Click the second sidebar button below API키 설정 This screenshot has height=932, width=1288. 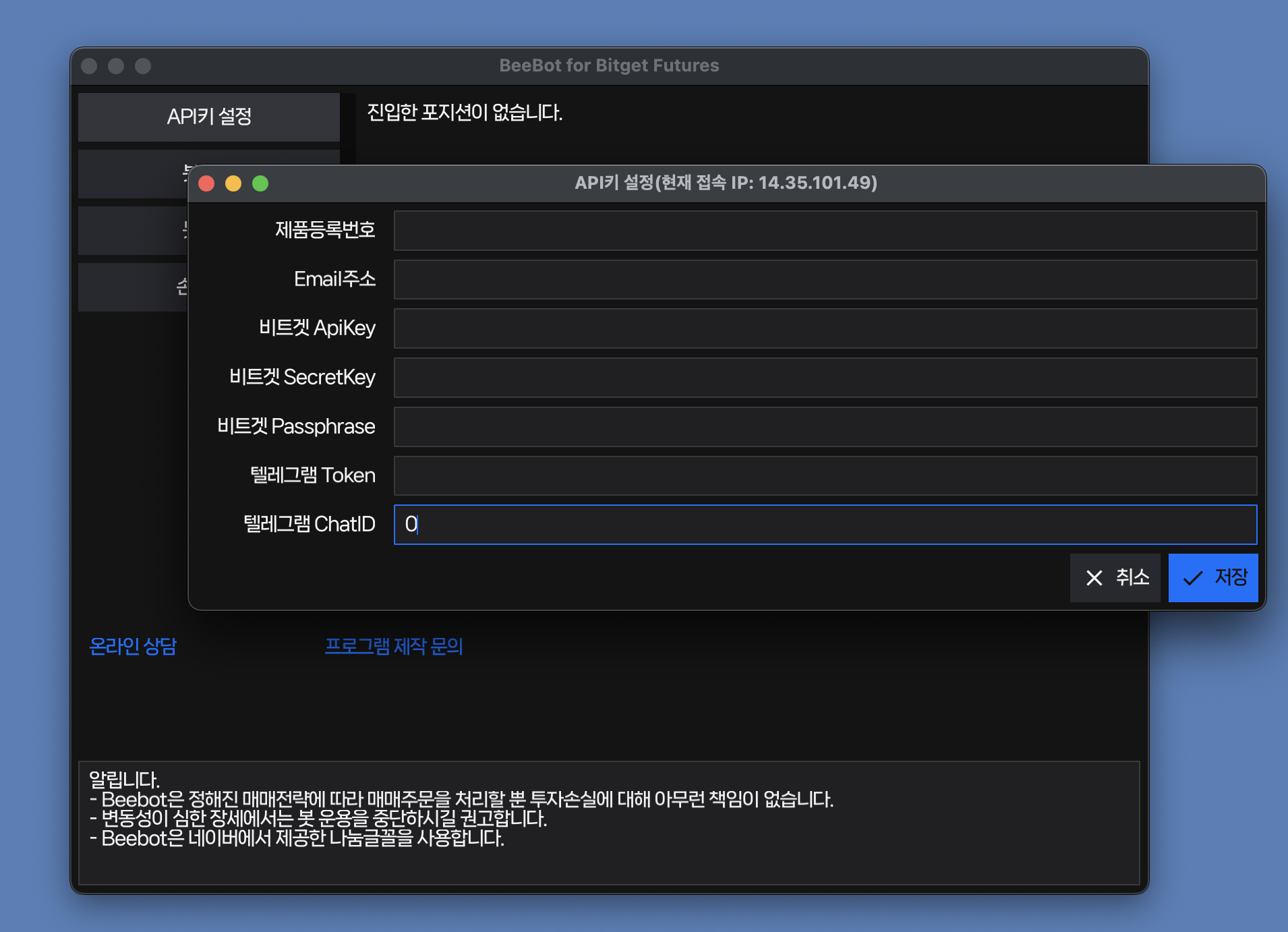(x=132, y=174)
